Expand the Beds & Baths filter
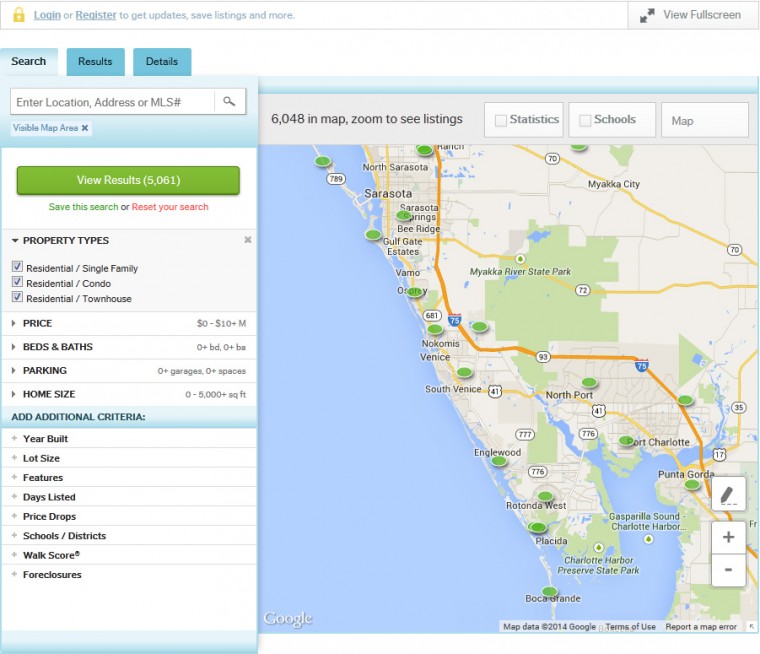Viewport: 760px width, 654px height. (x=57, y=347)
